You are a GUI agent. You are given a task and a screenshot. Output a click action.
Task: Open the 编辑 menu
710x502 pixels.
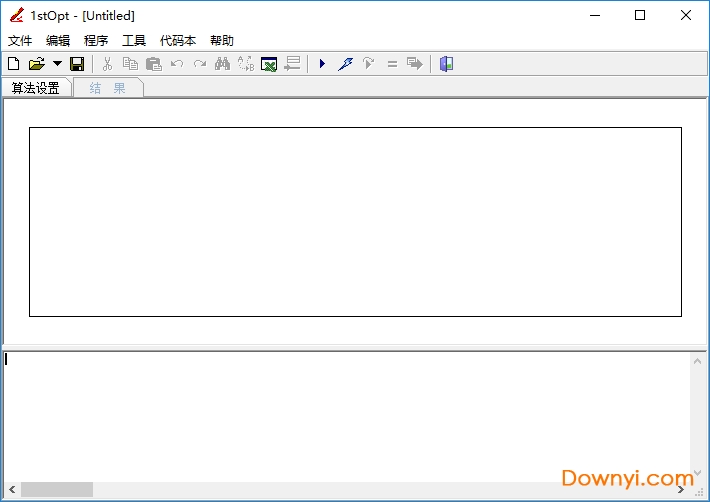[x=58, y=41]
